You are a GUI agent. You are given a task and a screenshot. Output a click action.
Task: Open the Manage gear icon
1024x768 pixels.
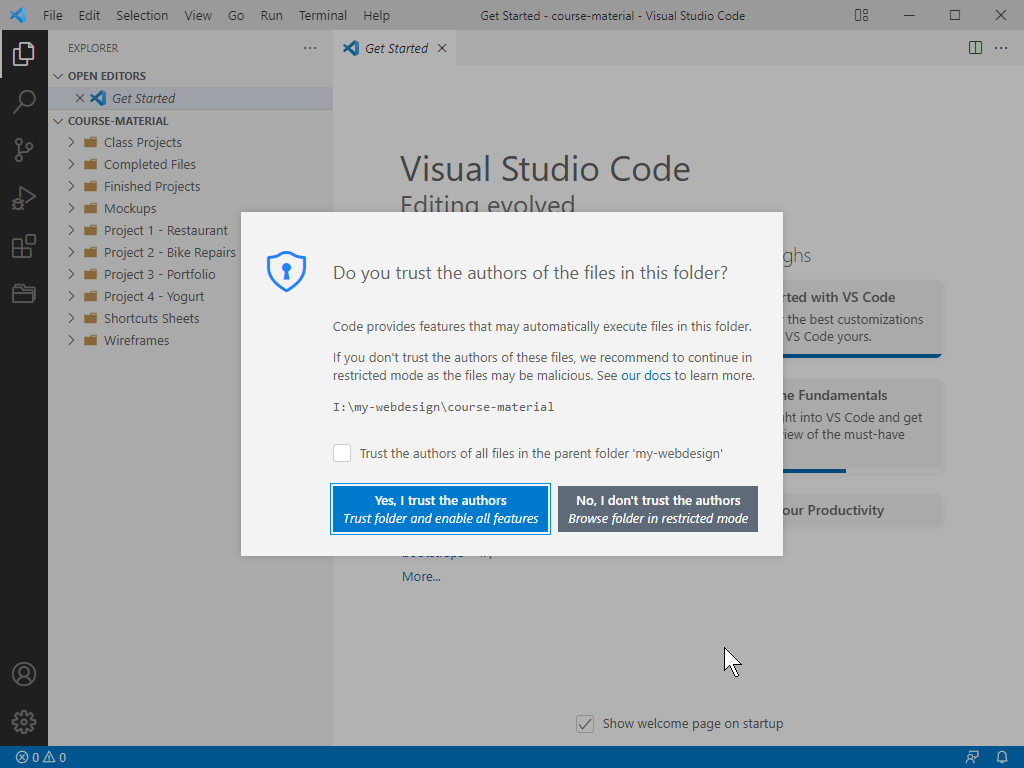(24, 722)
